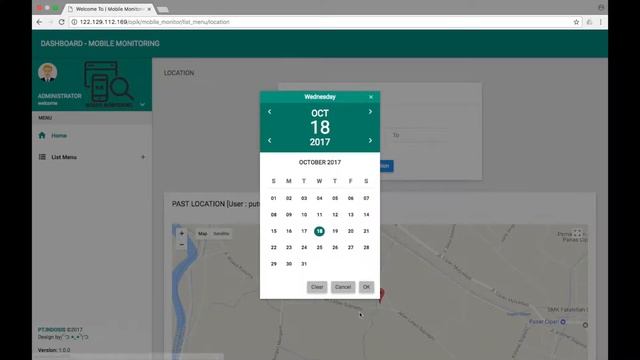640x360 pixels.
Task: Toggle map fullscreen view
Action: 577,233
